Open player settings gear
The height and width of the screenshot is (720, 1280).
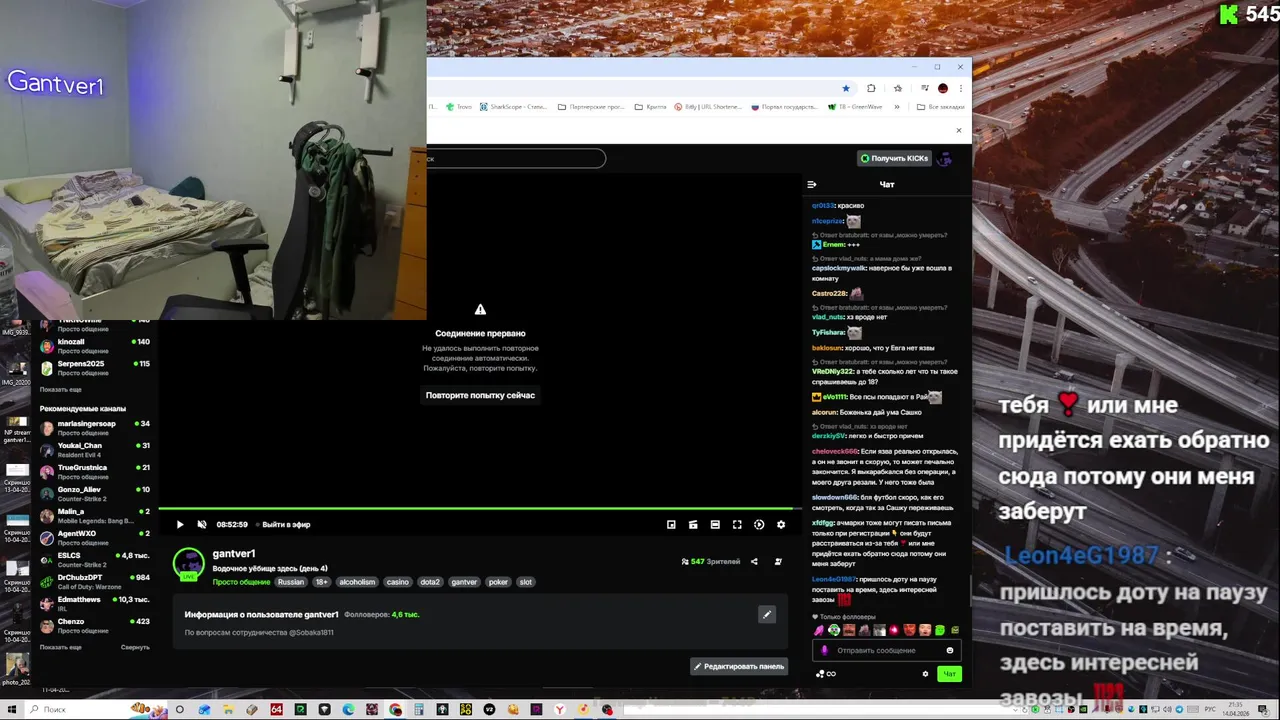click(781, 524)
